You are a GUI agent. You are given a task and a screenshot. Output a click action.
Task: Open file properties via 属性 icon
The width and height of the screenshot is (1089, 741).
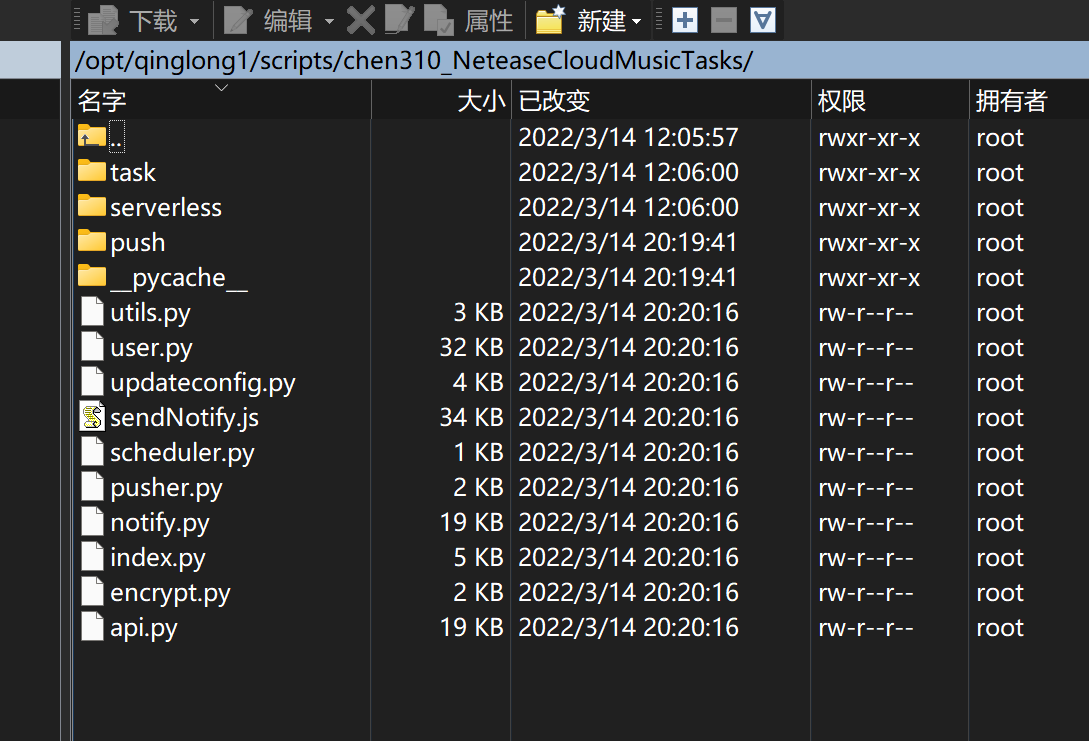440,19
